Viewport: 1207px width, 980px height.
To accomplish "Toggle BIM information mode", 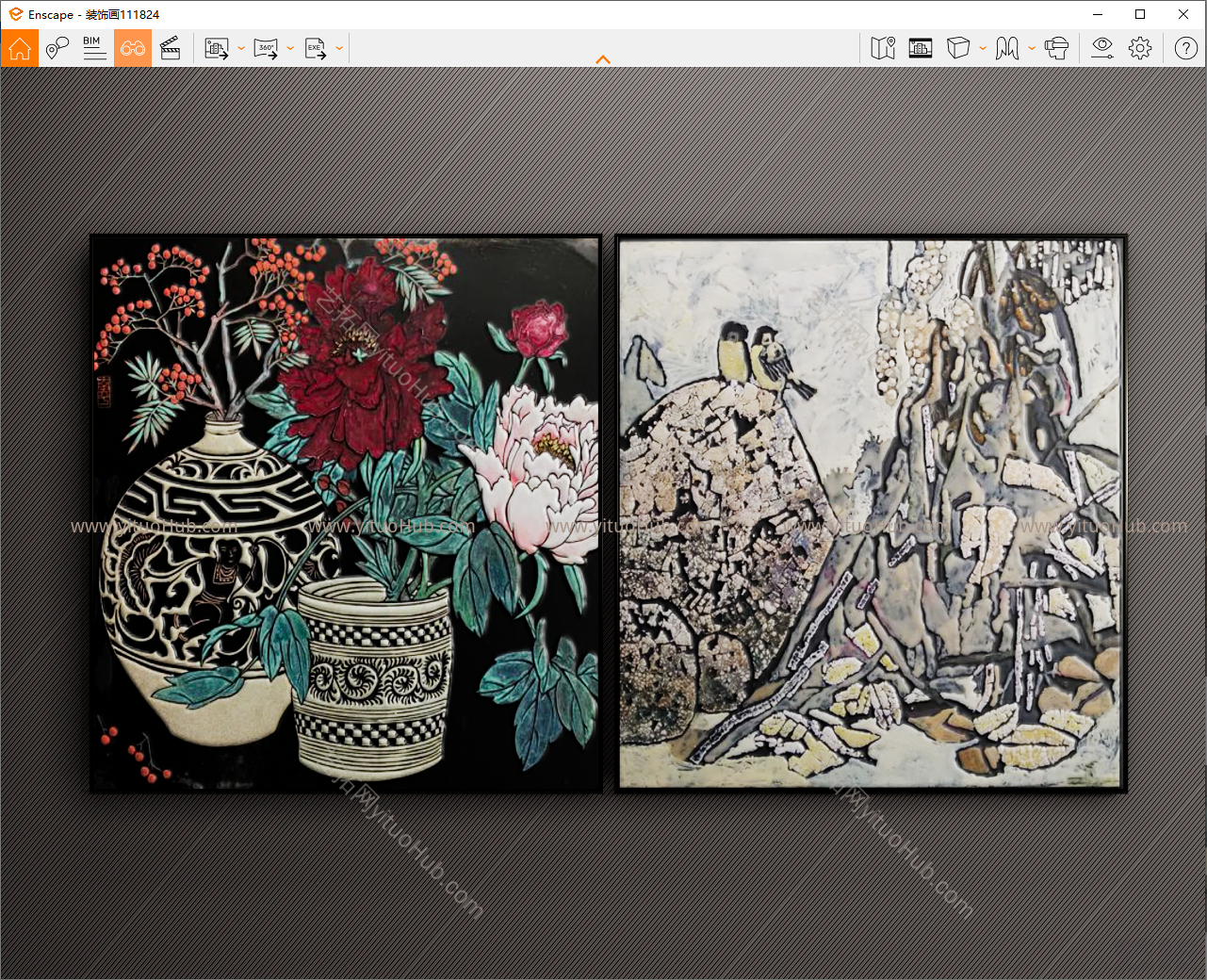I will tap(95, 48).
